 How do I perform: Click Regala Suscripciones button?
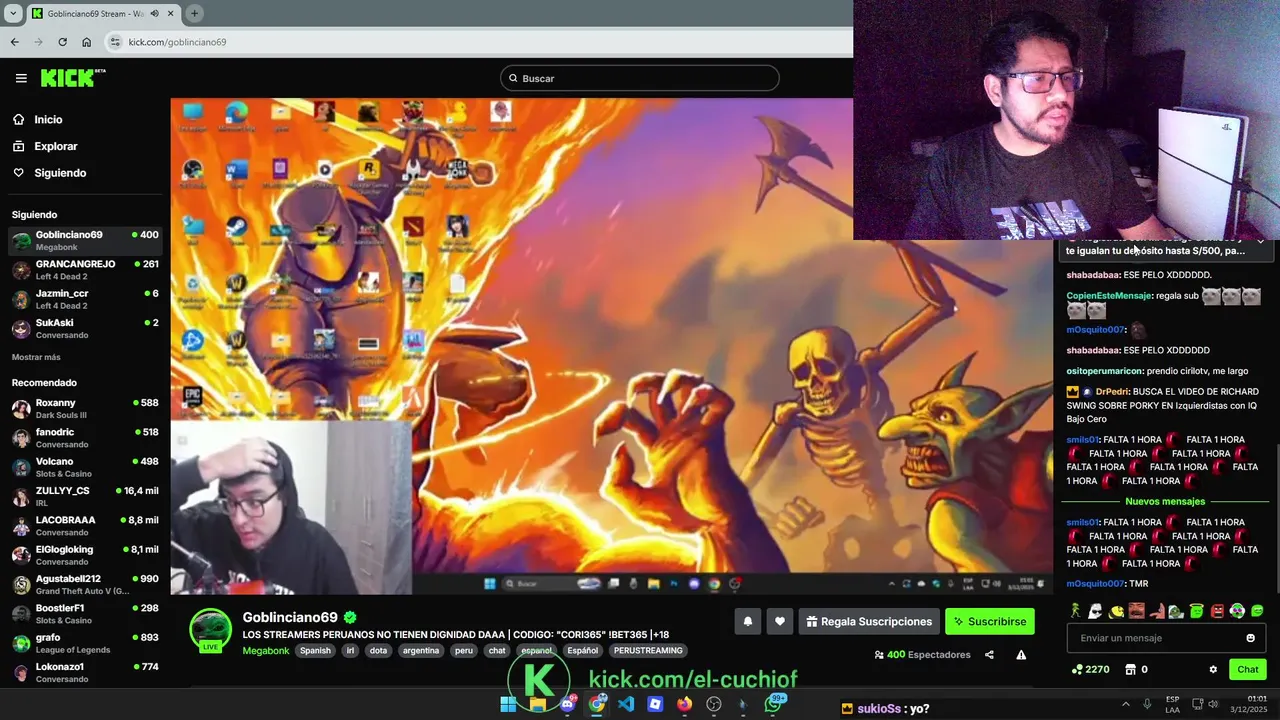(868, 621)
